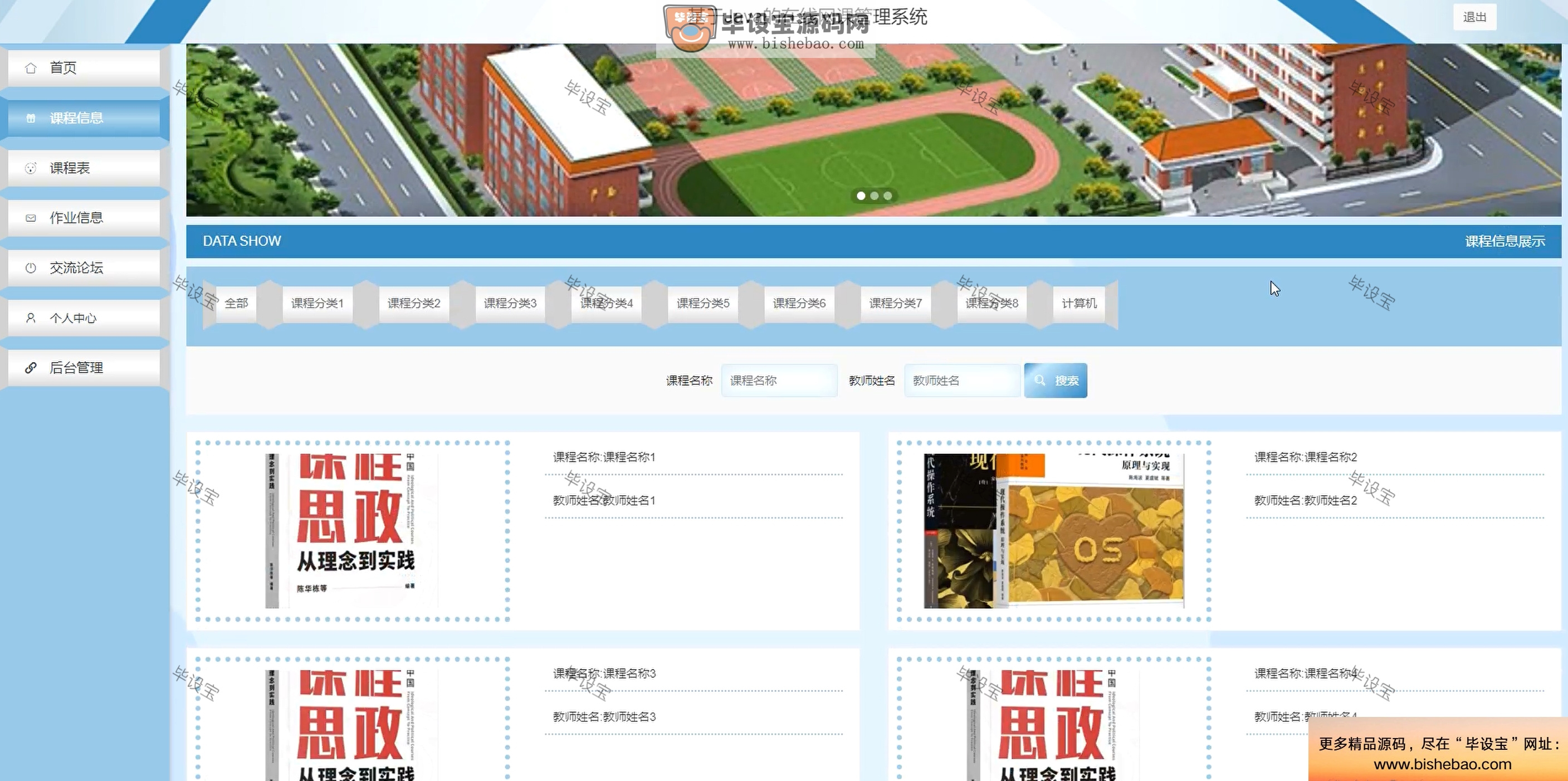Select the 课程分类4 category
The width and height of the screenshot is (1568, 781).
[606, 303]
